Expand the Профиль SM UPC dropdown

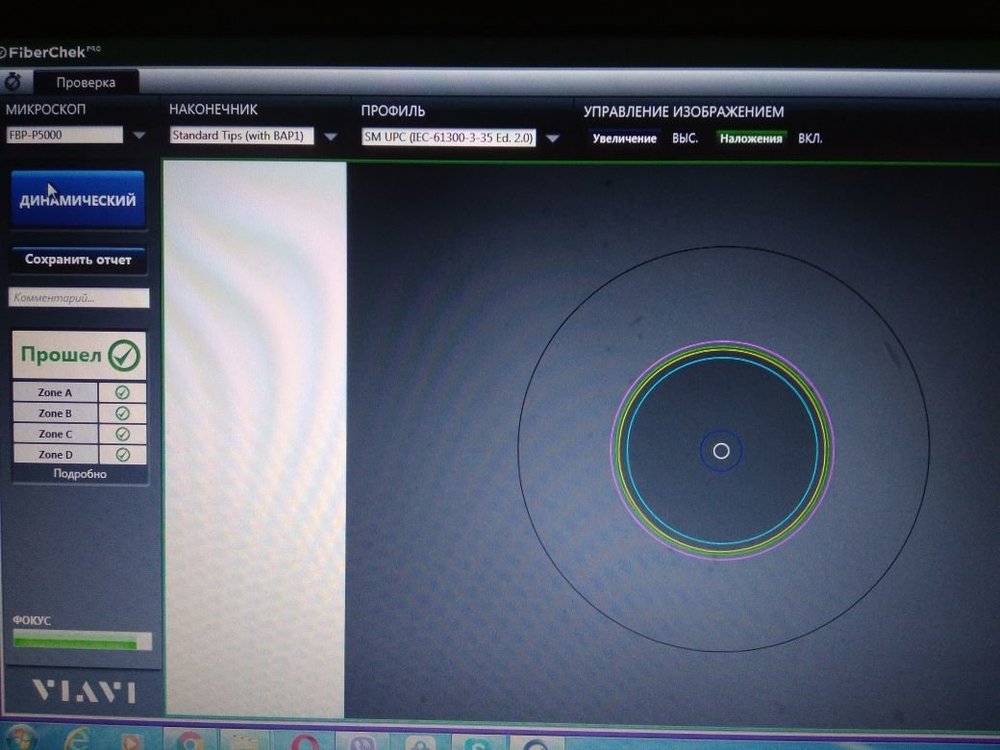coord(552,139)
